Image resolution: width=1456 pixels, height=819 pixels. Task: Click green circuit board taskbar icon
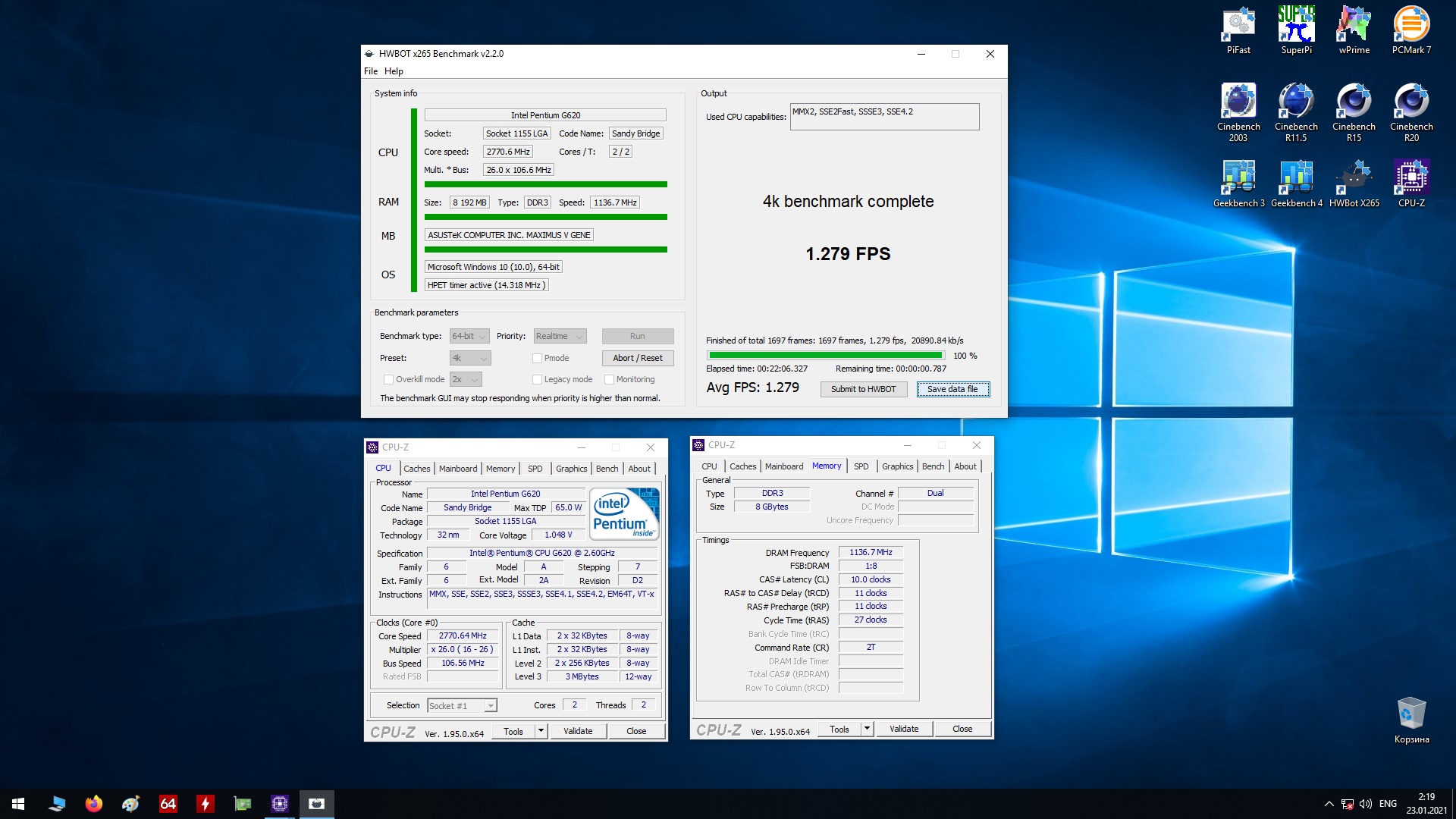[242, 804]
